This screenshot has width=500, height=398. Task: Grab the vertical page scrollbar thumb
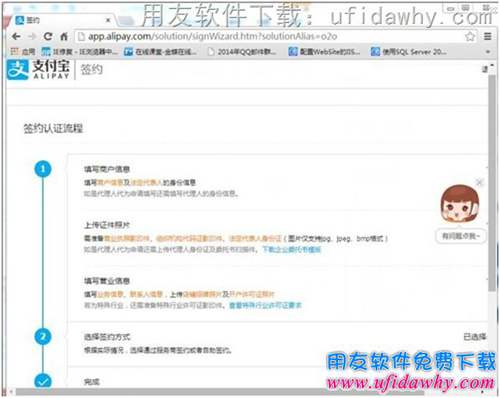(x=492, y=183)
